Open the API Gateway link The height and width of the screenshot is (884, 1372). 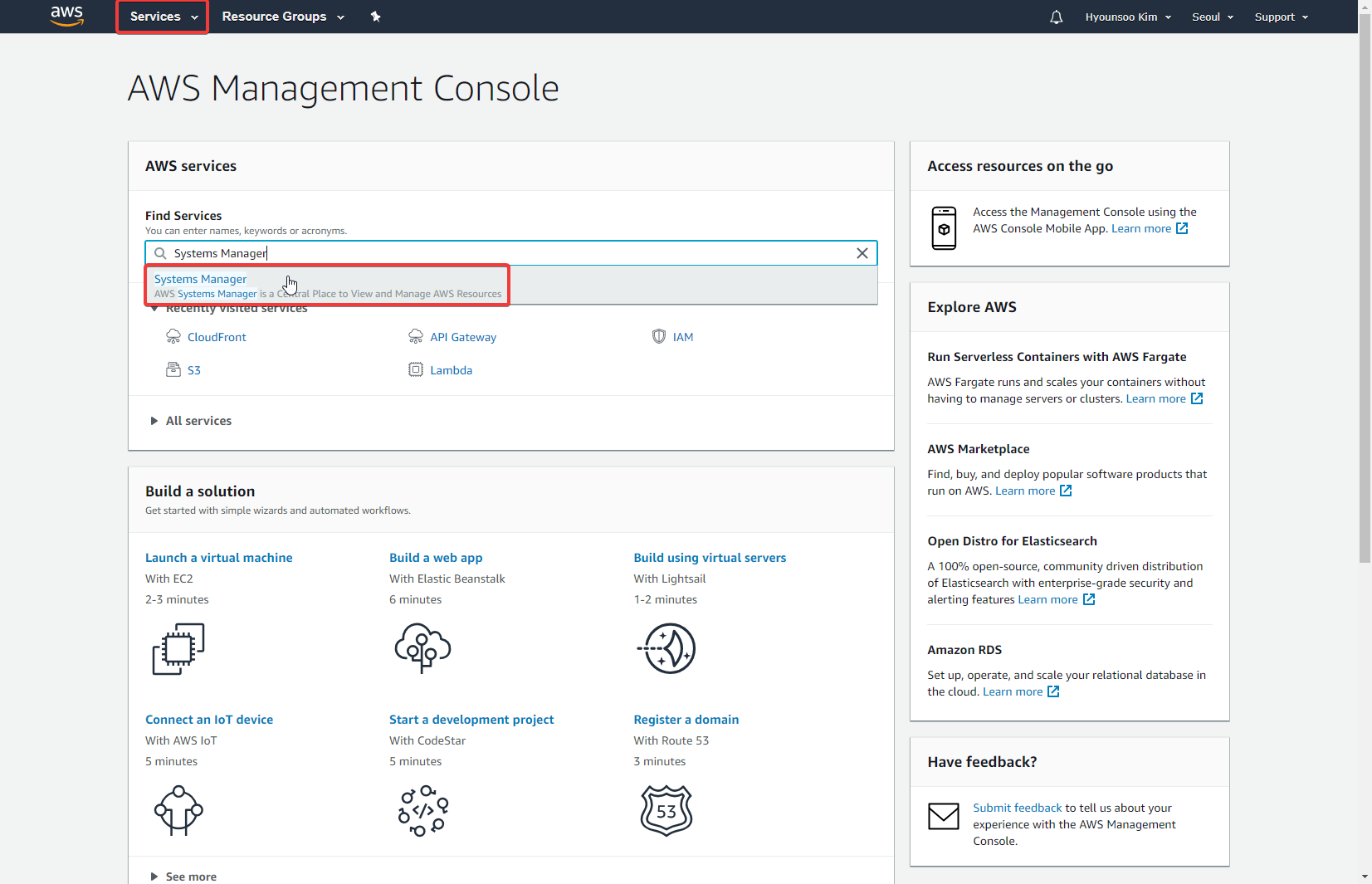tap(463, 337)
